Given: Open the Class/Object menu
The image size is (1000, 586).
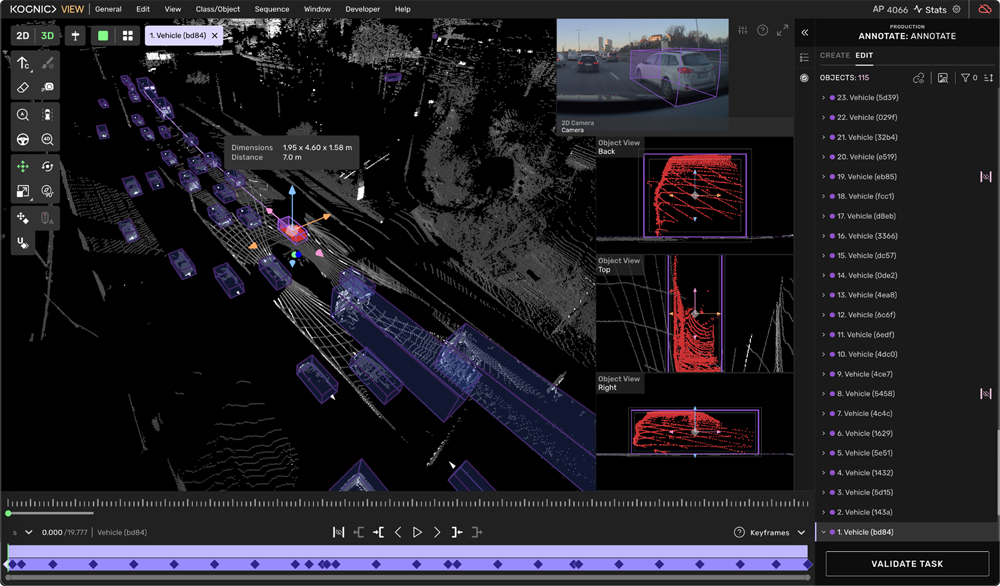Looking at the screenshot, I should pyautogui.click(x=218, y=9).
